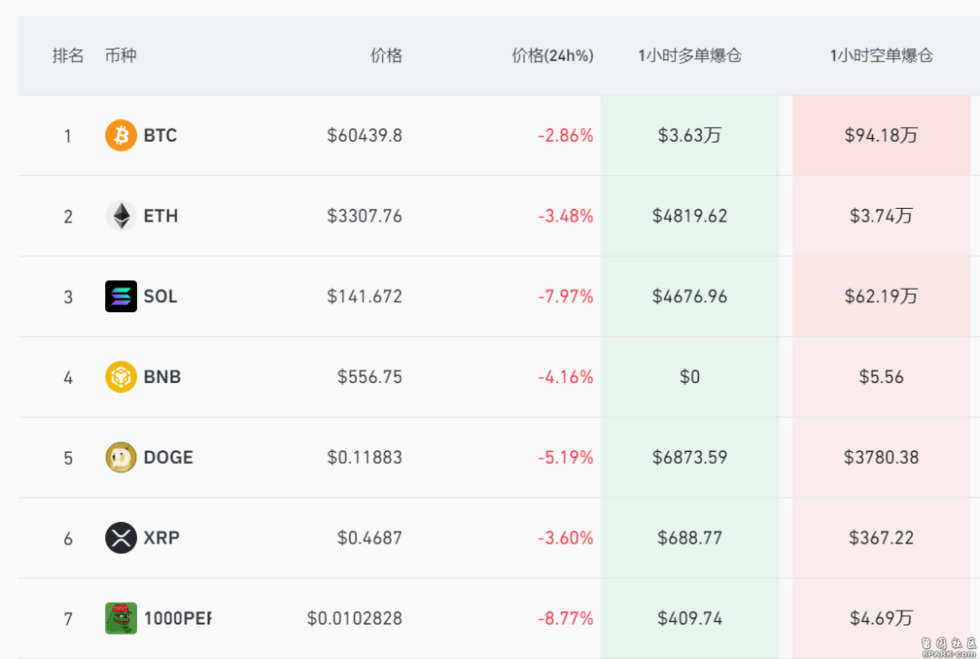
Task: Click the XRP logo icon
Action: point(121,538)
